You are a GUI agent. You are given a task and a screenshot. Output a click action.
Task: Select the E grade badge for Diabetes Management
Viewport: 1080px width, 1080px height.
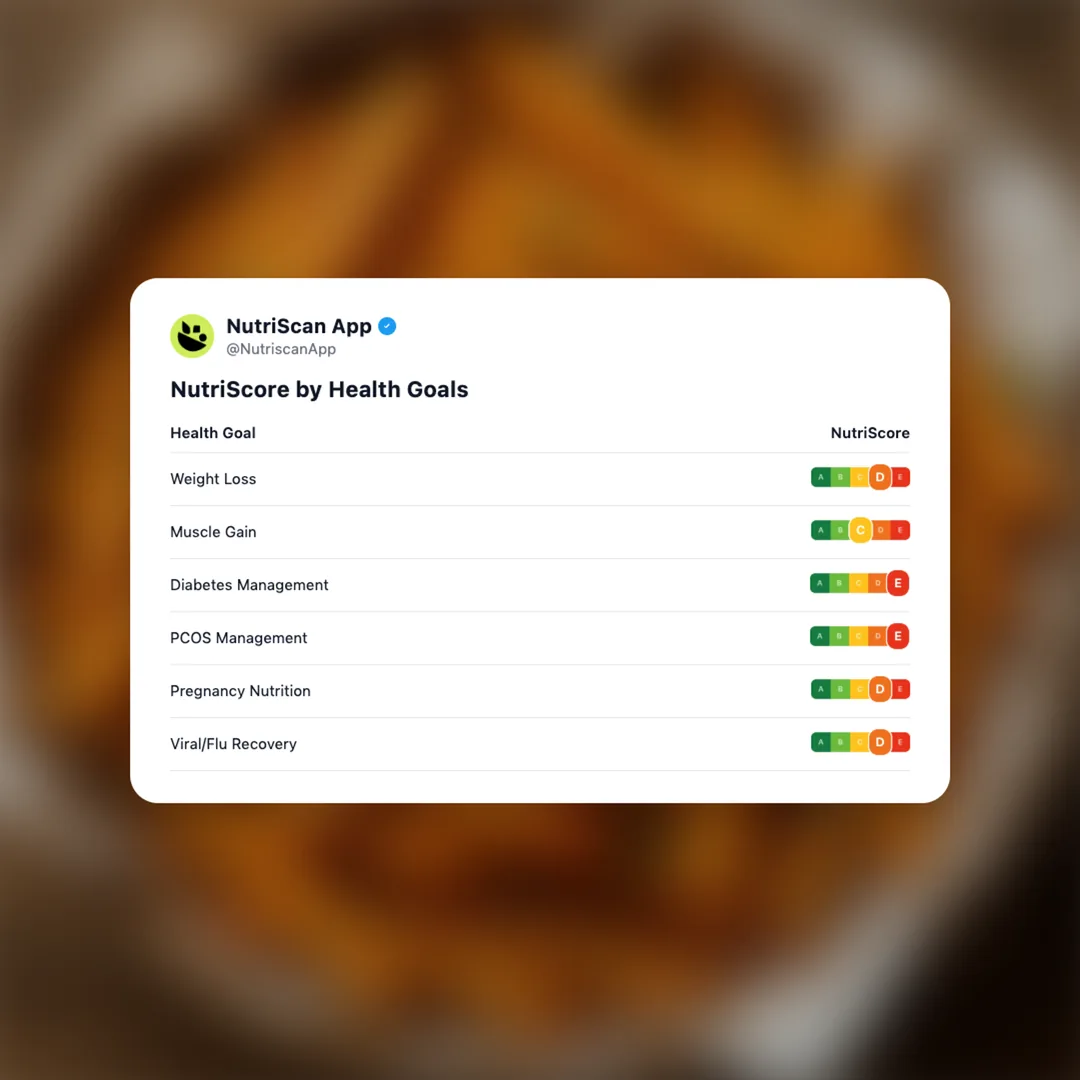pyautogui.click(x=898, y=583)
